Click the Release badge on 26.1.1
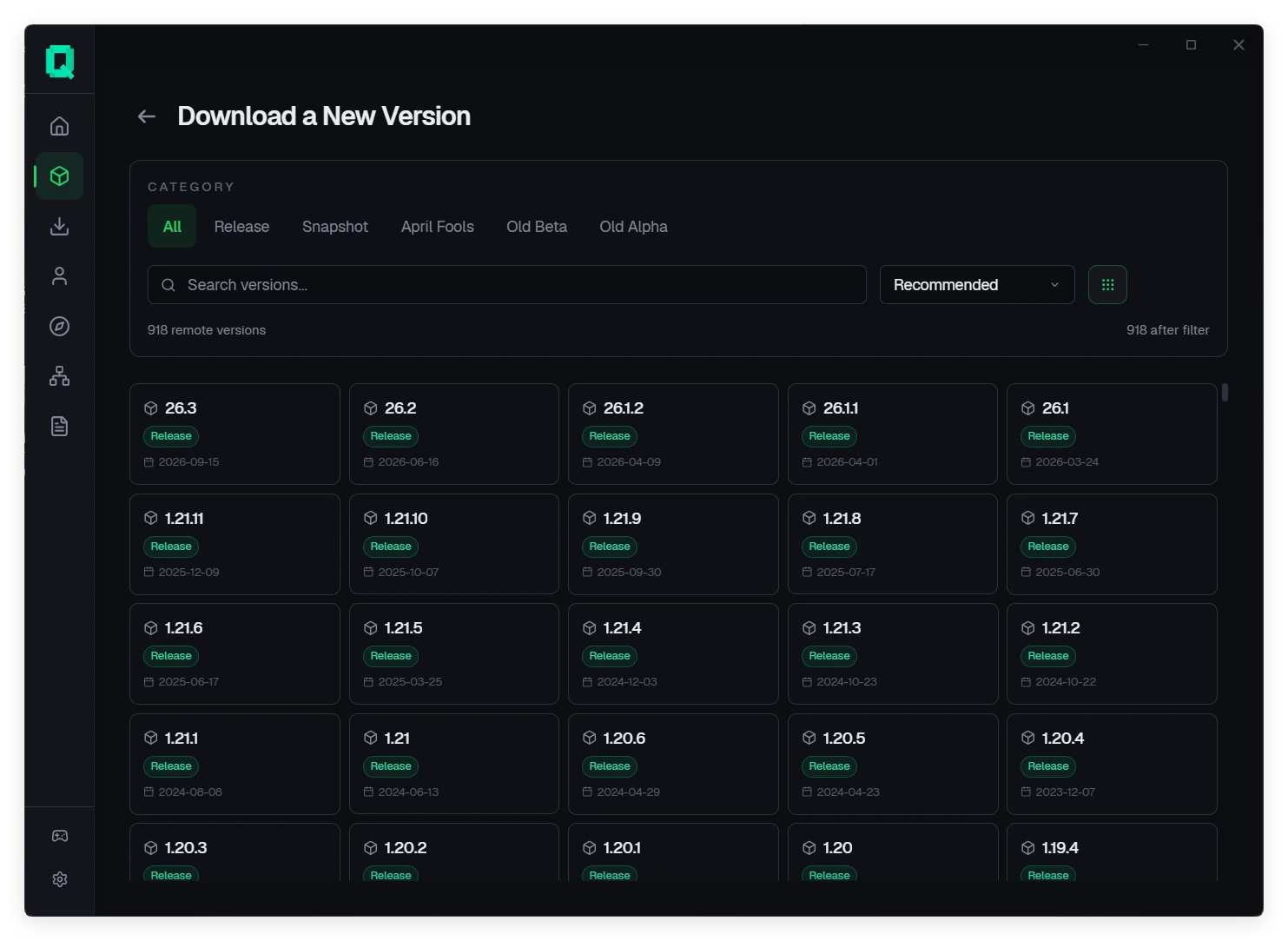Viewport: 1288px width, 941px height. coord(829,436)
